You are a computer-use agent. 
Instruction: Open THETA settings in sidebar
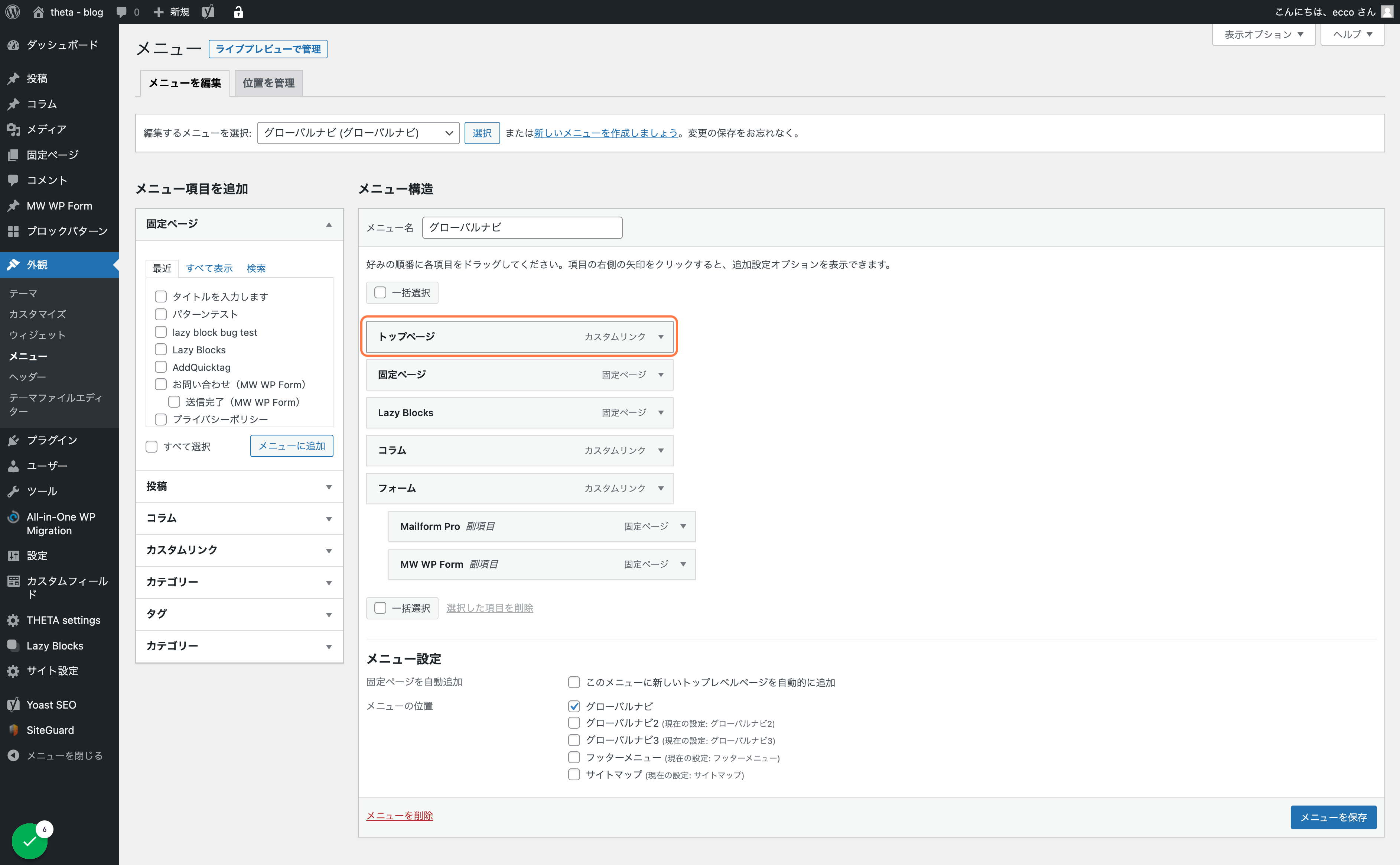59,620
